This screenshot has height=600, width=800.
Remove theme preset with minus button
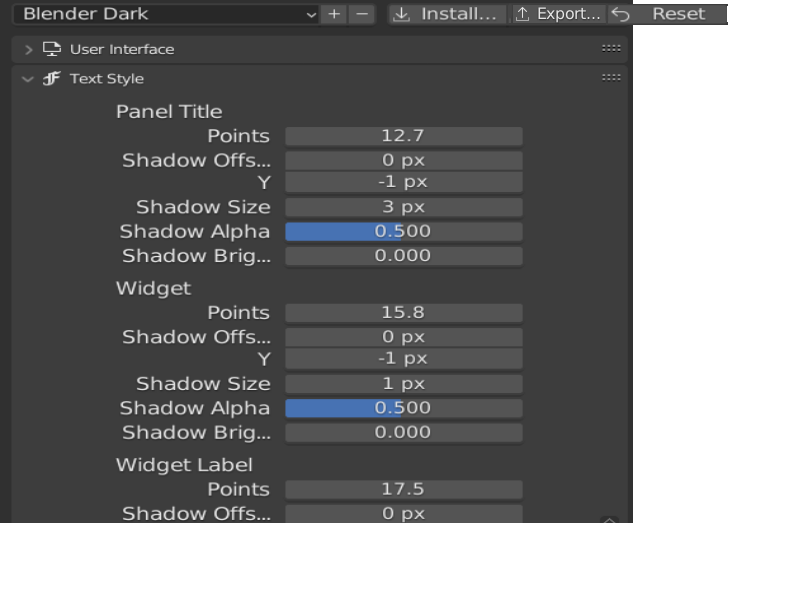pos(362,14)
